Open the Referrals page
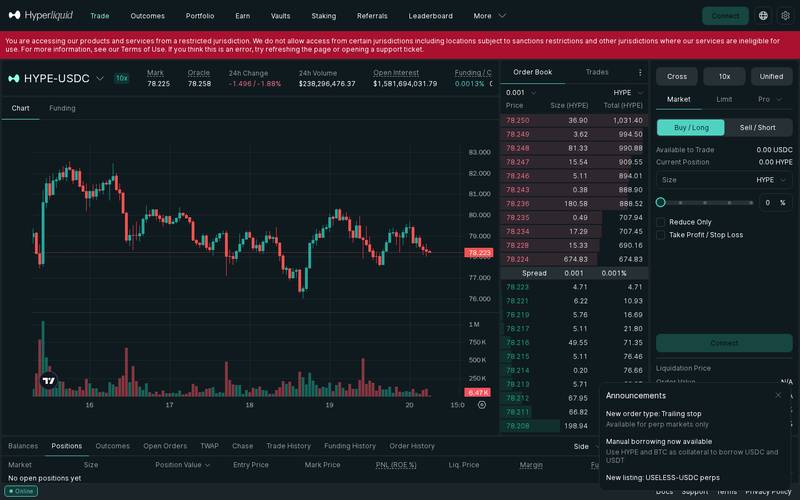The width and height of the screenshot is (800, 500). [372, 16]
